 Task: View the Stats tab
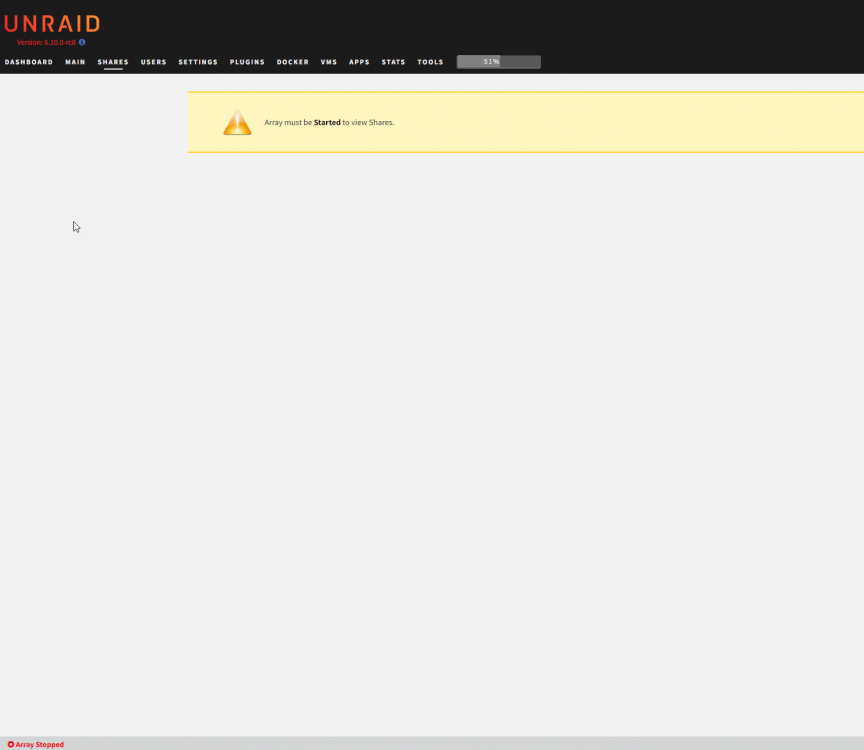click(x=393, y=62)
